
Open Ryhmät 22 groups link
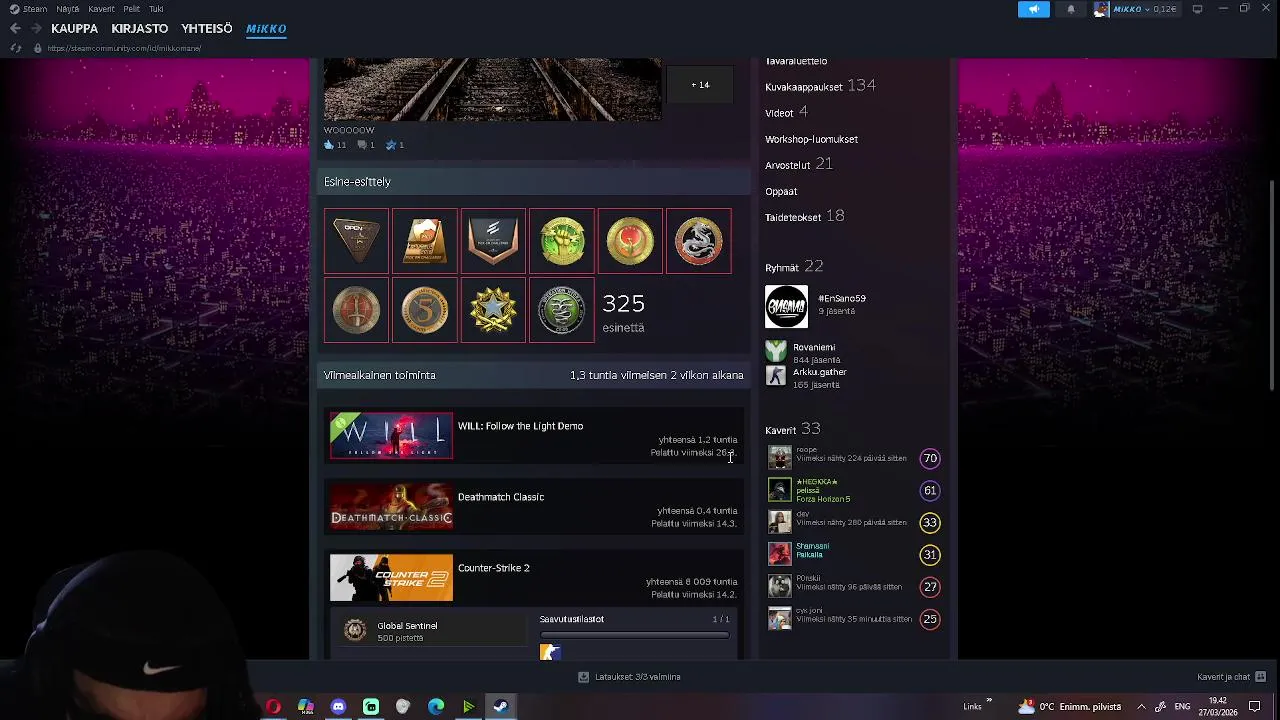[794, 267]
